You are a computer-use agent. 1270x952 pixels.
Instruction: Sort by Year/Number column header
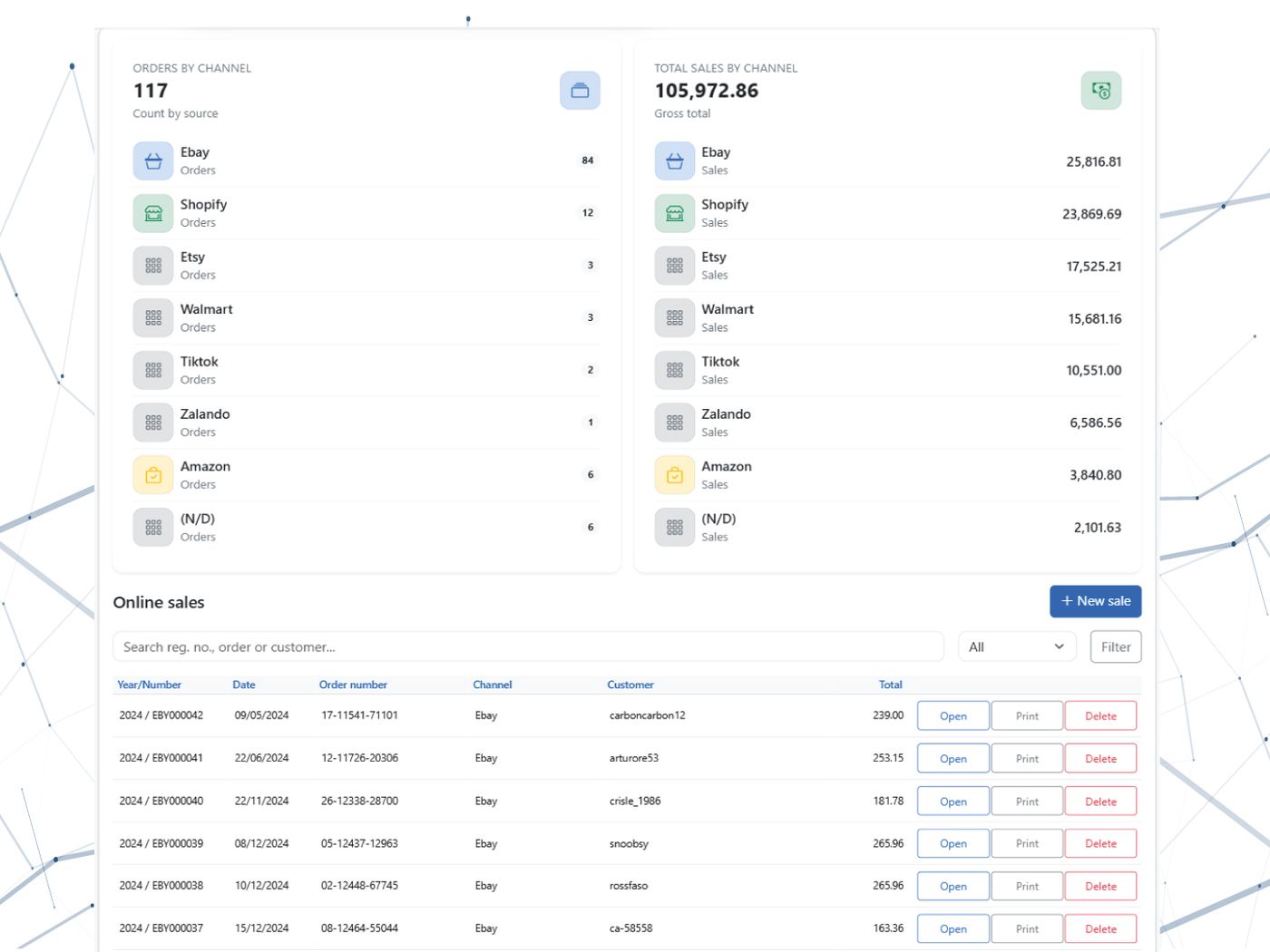(149, 685)
